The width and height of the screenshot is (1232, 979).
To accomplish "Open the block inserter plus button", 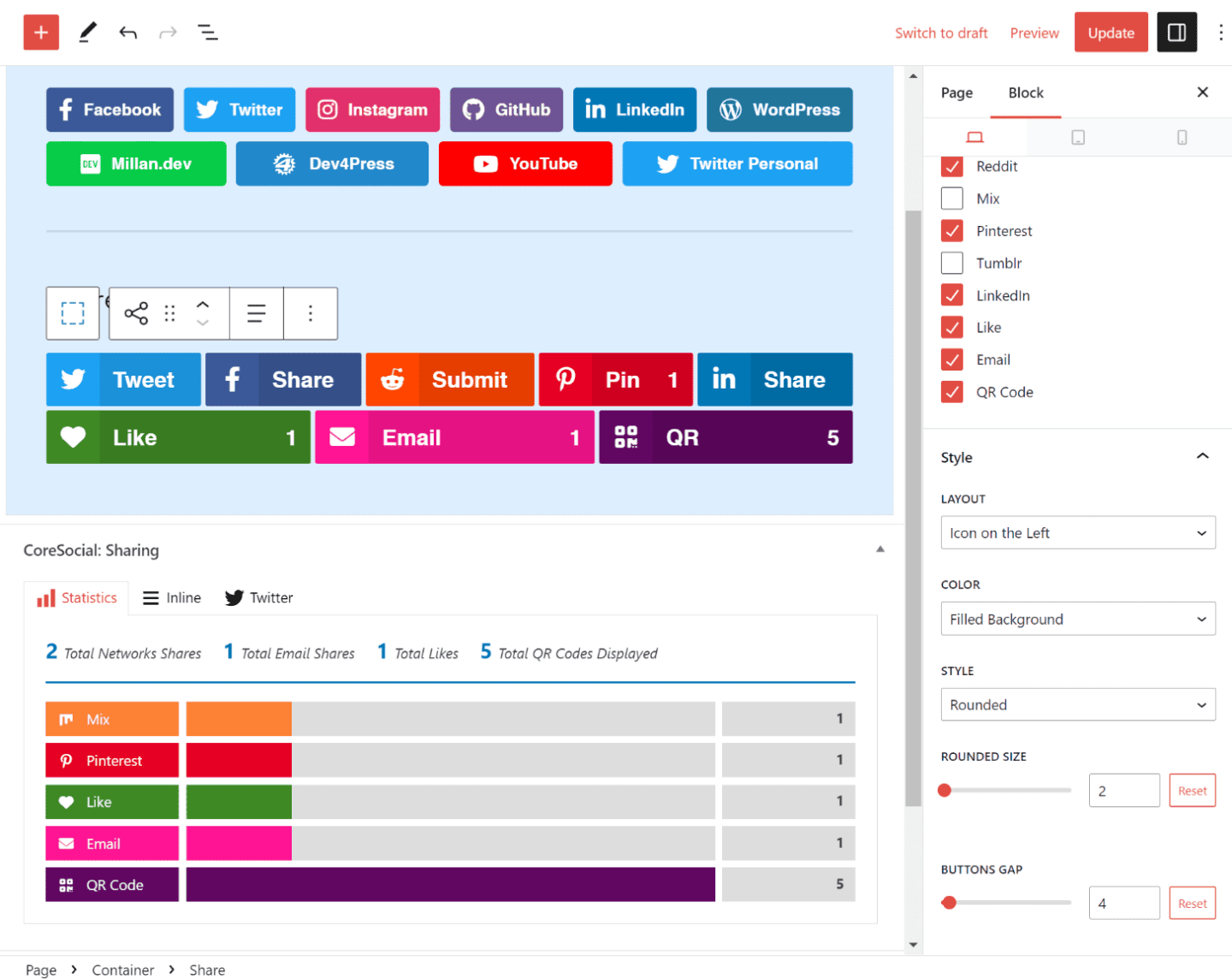I will (41, 33).
